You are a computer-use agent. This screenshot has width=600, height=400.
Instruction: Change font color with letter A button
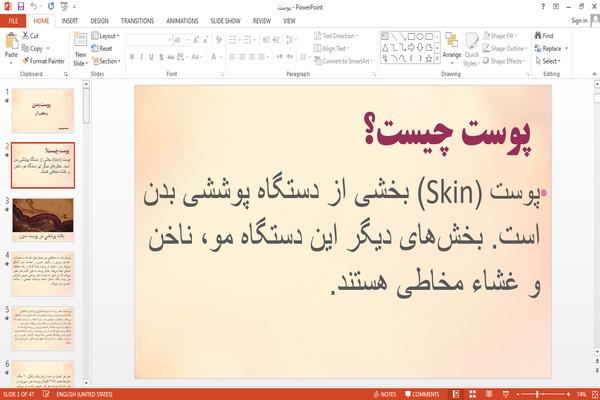click(214, 57)
